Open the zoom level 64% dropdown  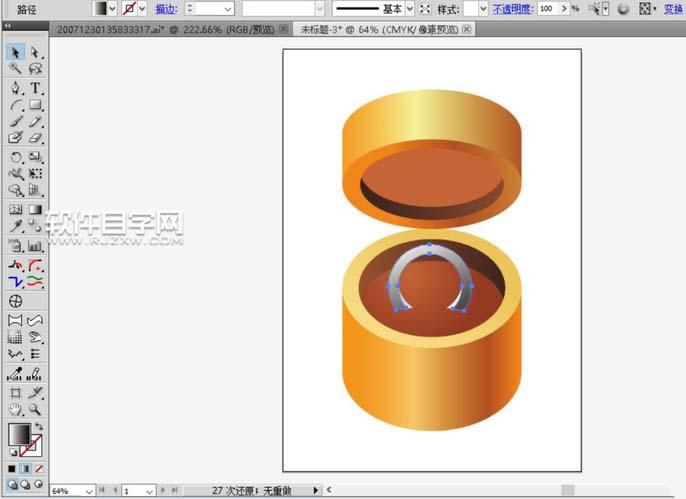(x=88, y=491)
